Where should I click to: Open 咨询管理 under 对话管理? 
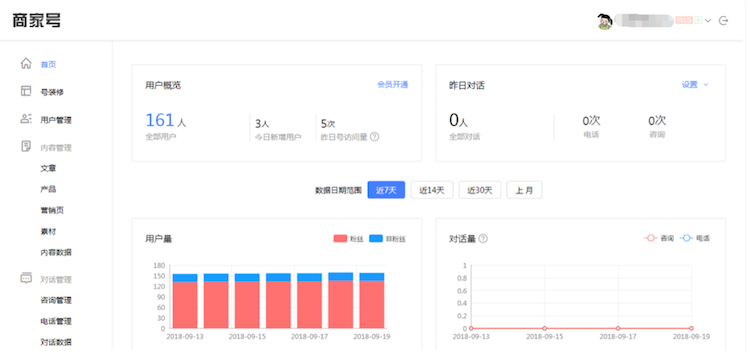point(56,300)
